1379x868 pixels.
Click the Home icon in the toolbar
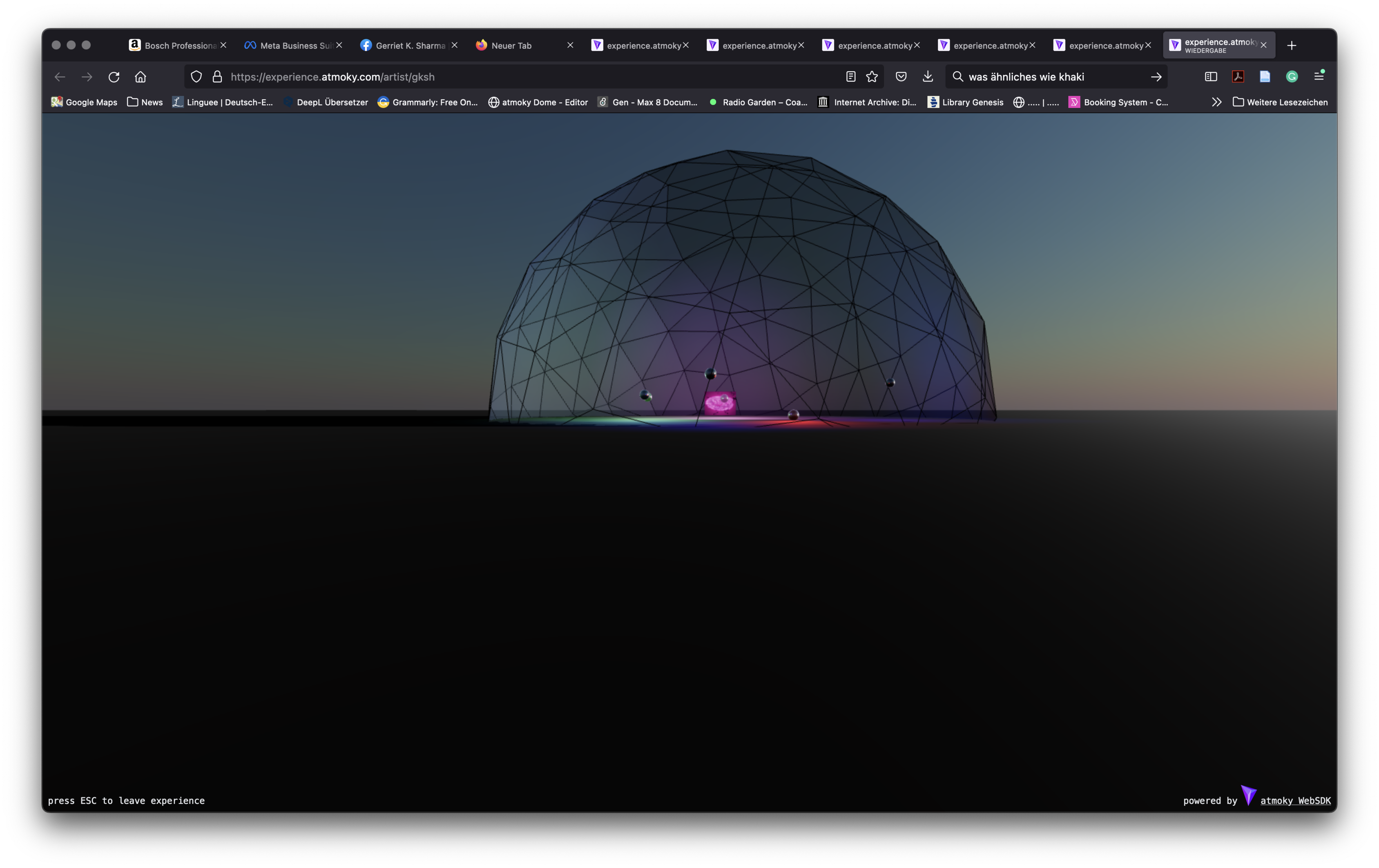click(140, 77)
